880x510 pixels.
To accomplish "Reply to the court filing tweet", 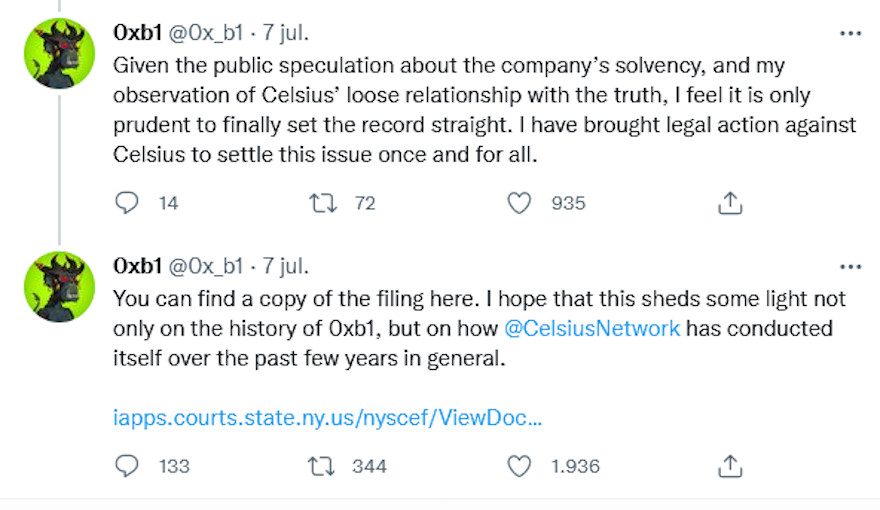I will pyautogui.click(x=127, y=466).
